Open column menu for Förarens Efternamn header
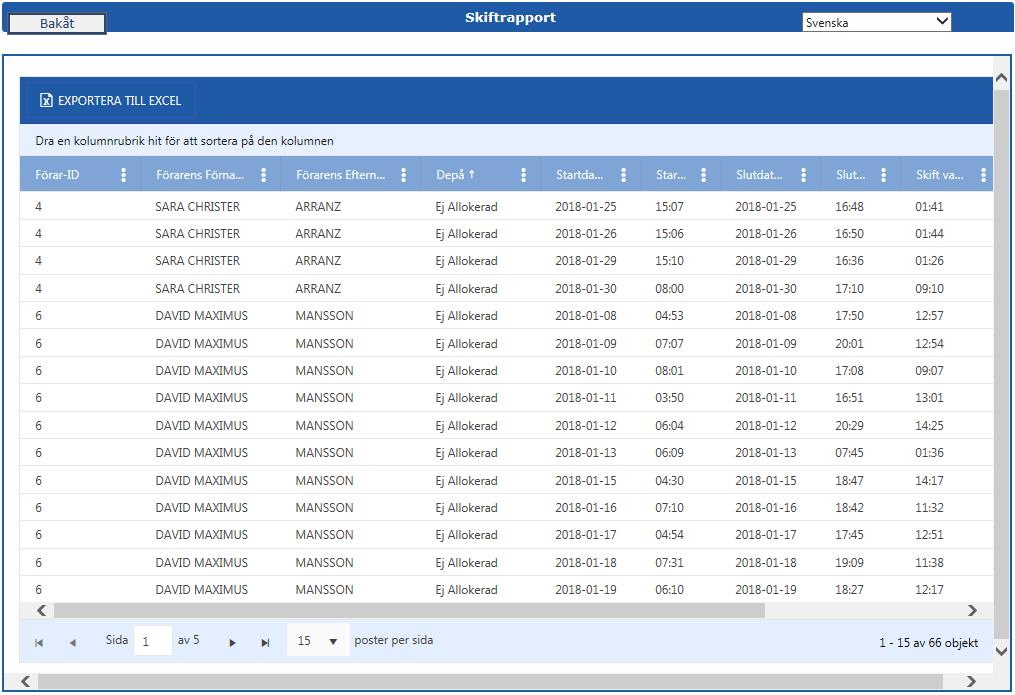The image size is (1015, 695). click(x=403, y=175)
